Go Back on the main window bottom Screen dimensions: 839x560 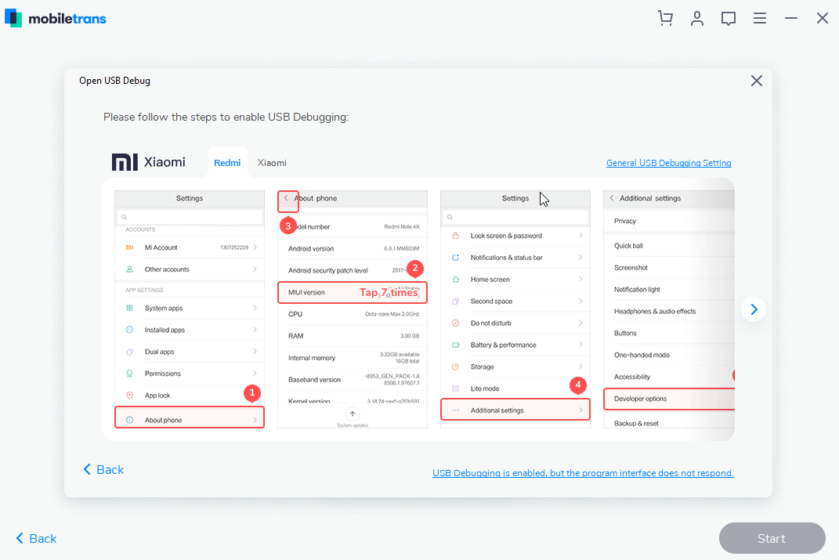tap(36, 538)
